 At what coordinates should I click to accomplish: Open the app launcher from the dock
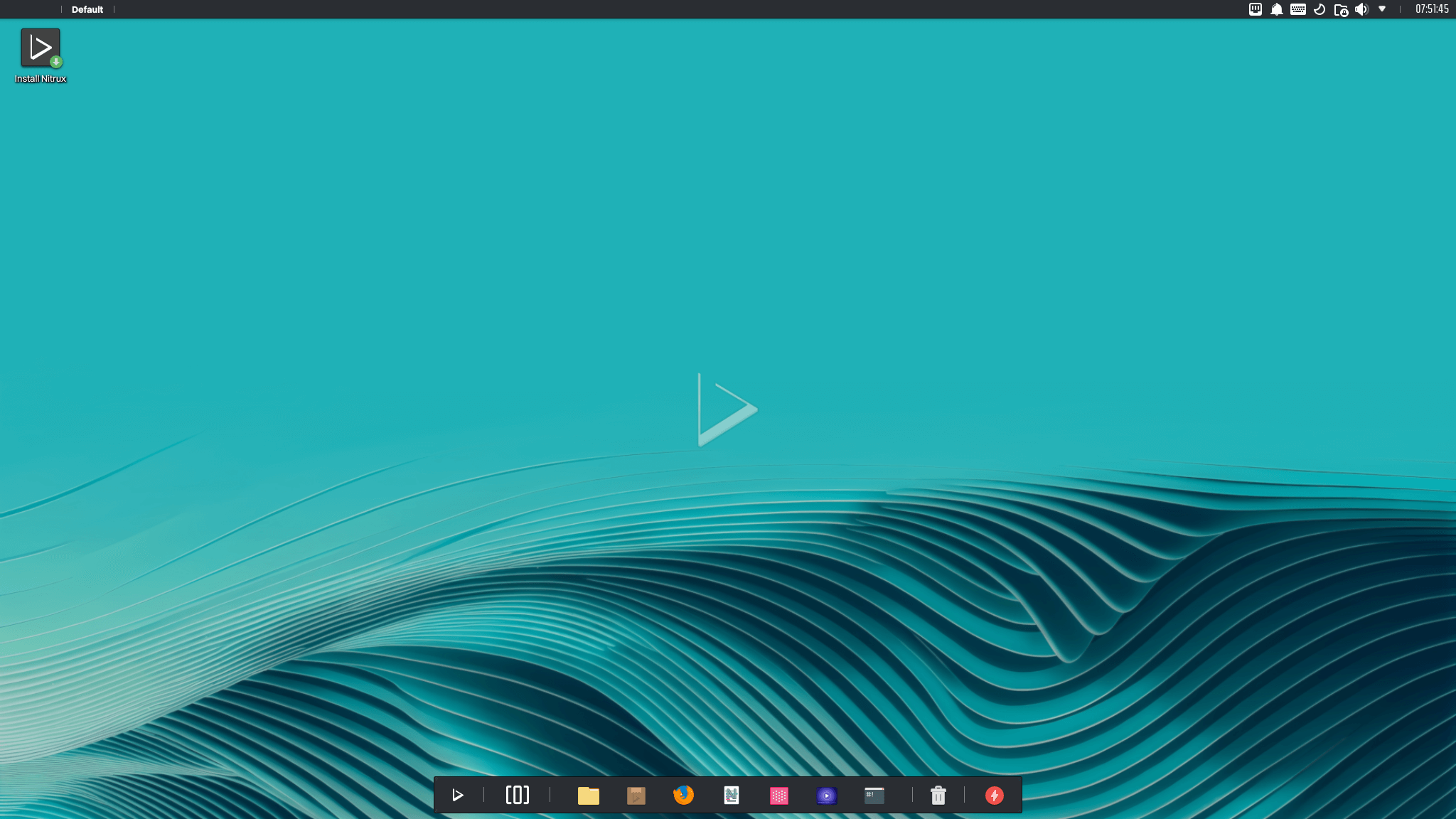458,795
